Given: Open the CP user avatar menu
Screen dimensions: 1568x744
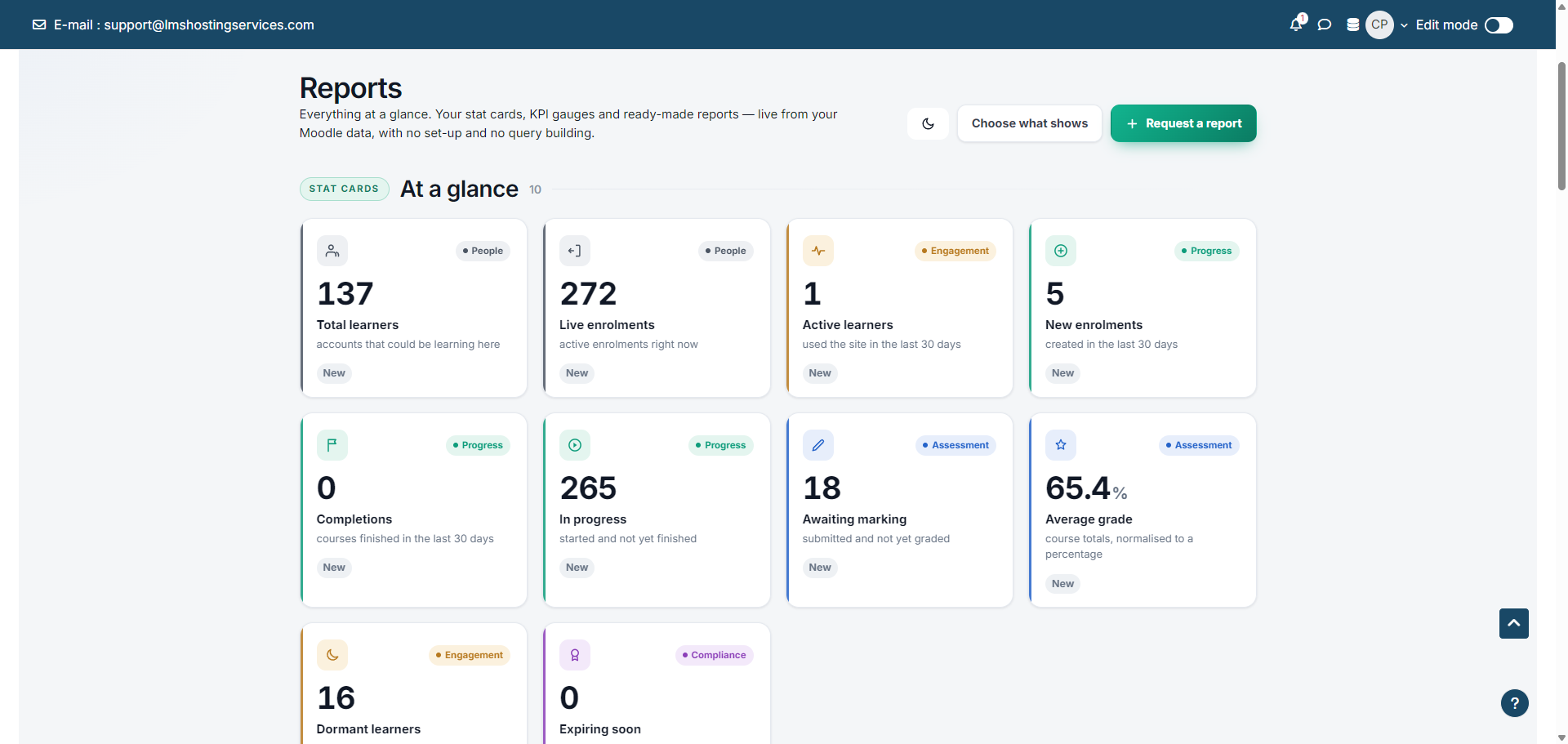Looking at the screenshot, I should coord(1380,25).
